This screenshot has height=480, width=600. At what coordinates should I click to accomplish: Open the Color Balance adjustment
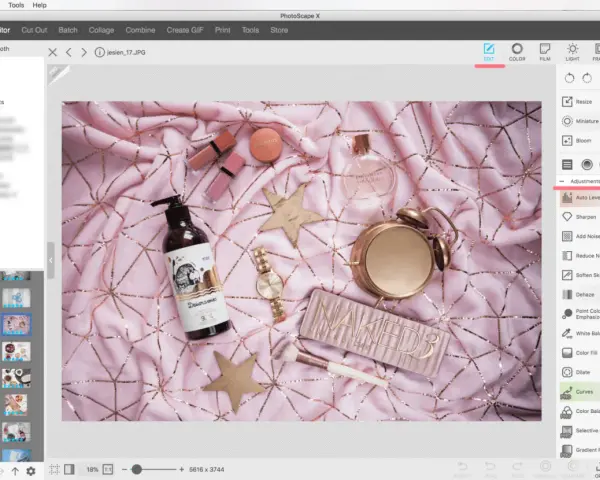pyautogui.click(x=580, y=411)
